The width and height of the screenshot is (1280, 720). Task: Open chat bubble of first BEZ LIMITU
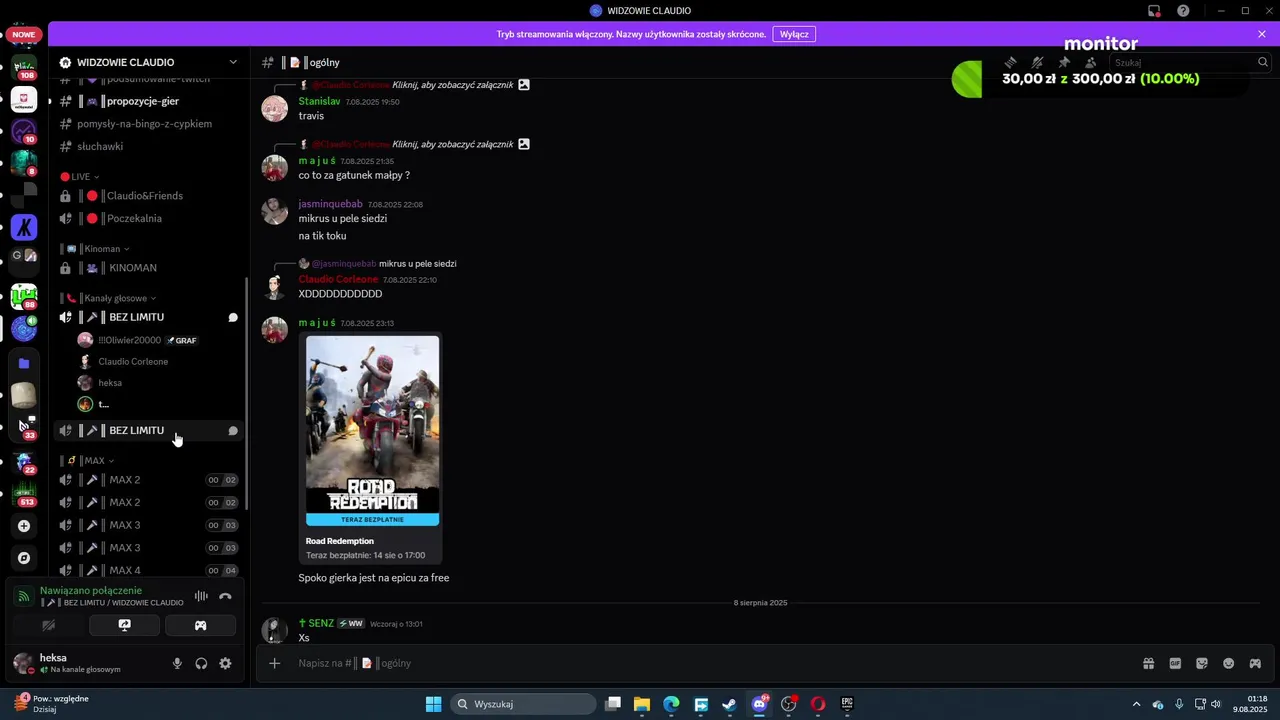point(233,318)
